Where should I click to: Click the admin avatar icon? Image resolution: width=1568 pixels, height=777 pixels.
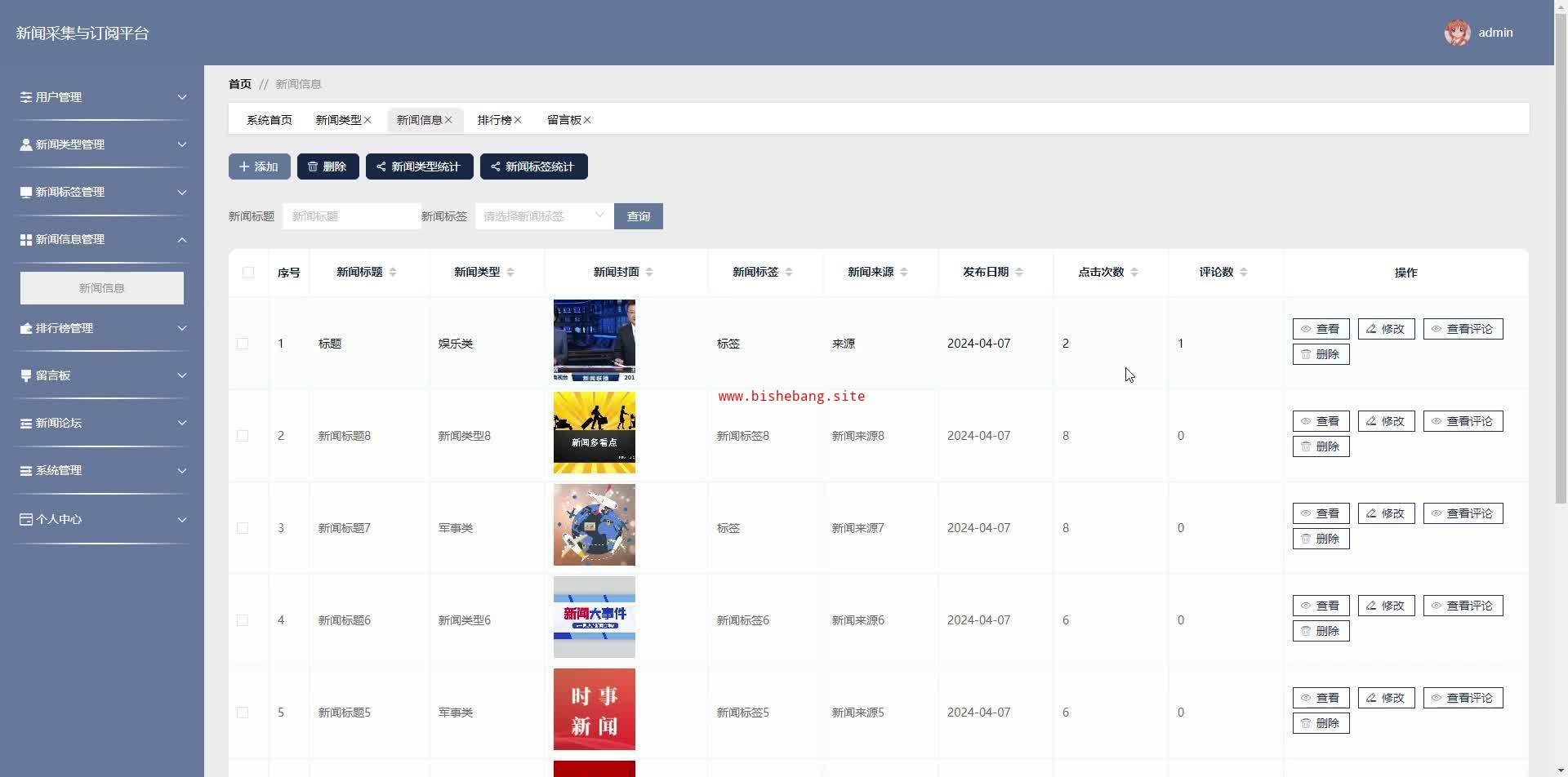tap(1457, 33)
